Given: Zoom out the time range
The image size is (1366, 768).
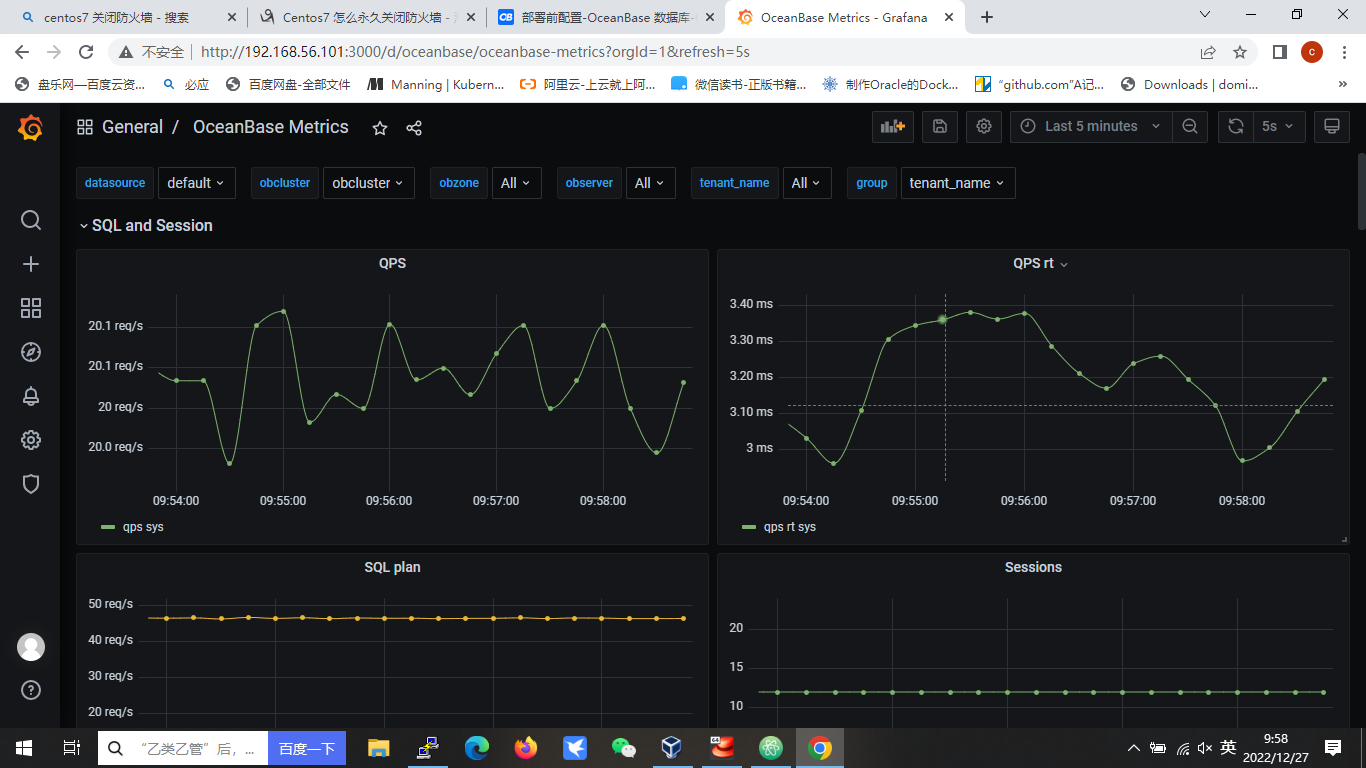Looking at the screenshot, I should (x=1190, y=127).
